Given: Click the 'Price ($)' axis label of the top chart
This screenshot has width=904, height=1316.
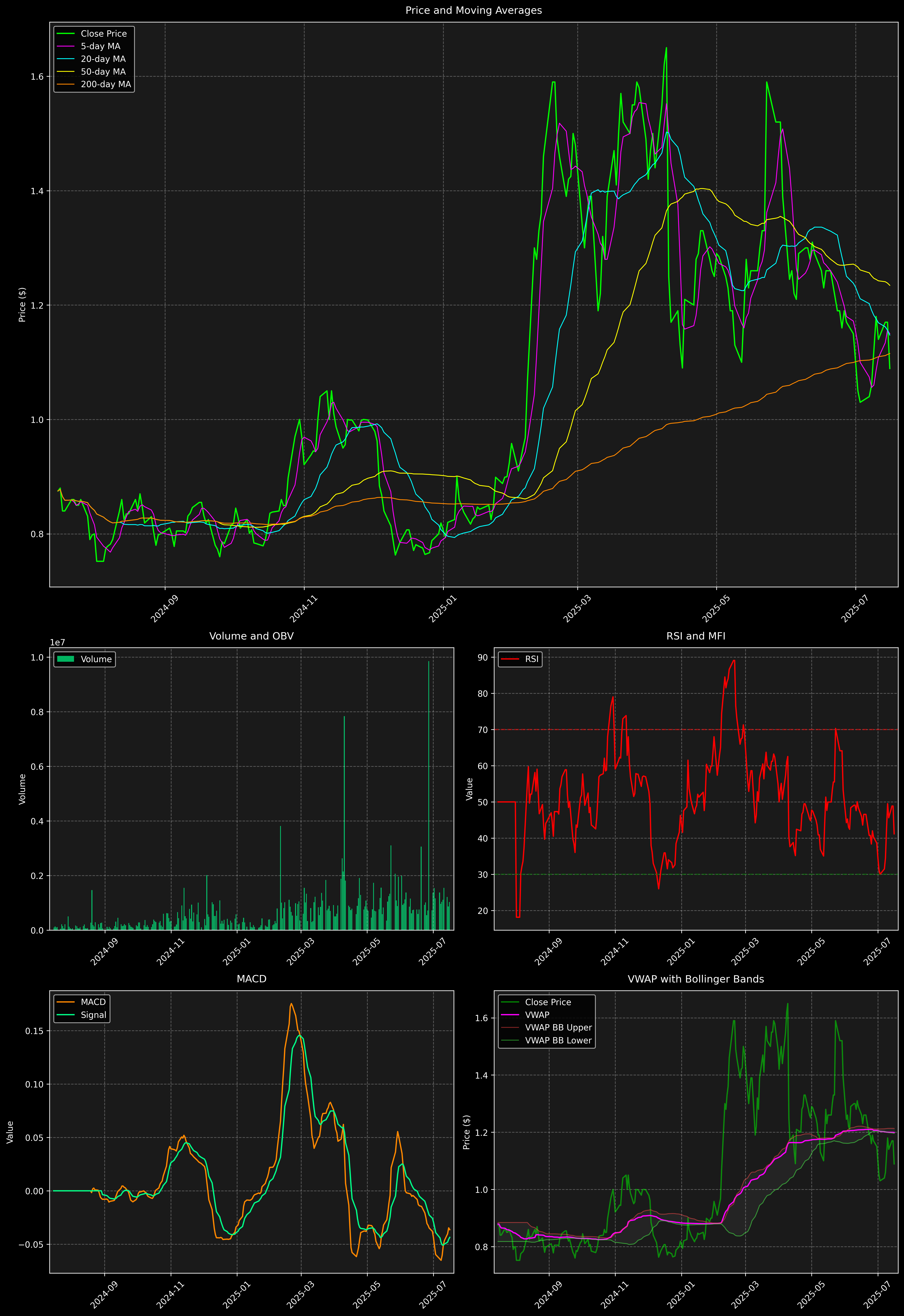Looking at the screenshot, I should 22,305.
